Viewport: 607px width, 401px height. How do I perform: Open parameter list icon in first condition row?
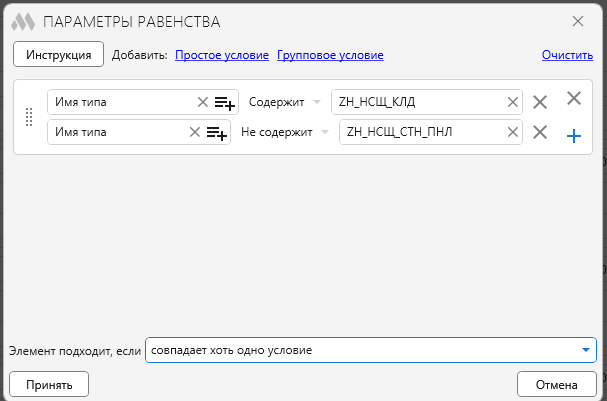tap(225, 103)
